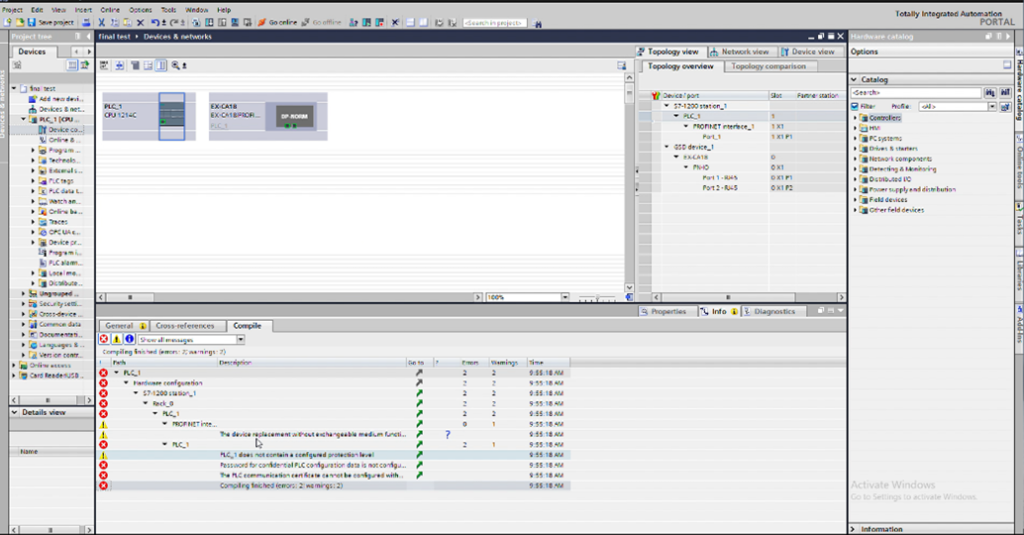Select Port 2 - RJ45 row
The height and width of the screenshot is (535, 1024).
pos(741,187)
